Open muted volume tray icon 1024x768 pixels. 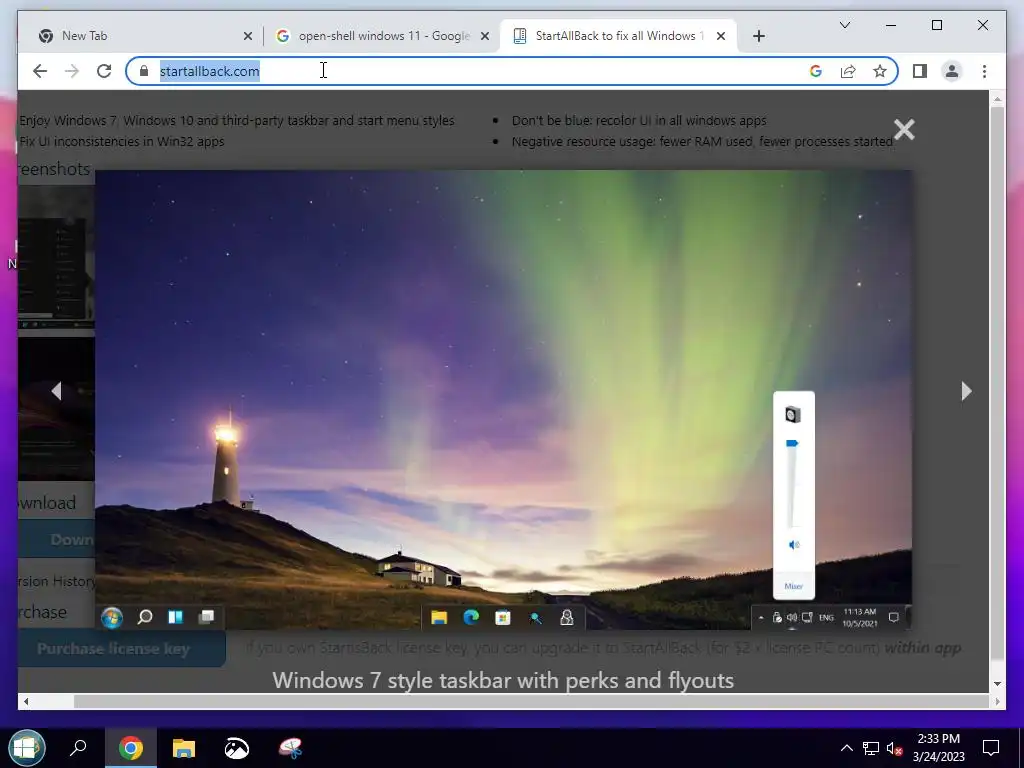pos(895,748)
